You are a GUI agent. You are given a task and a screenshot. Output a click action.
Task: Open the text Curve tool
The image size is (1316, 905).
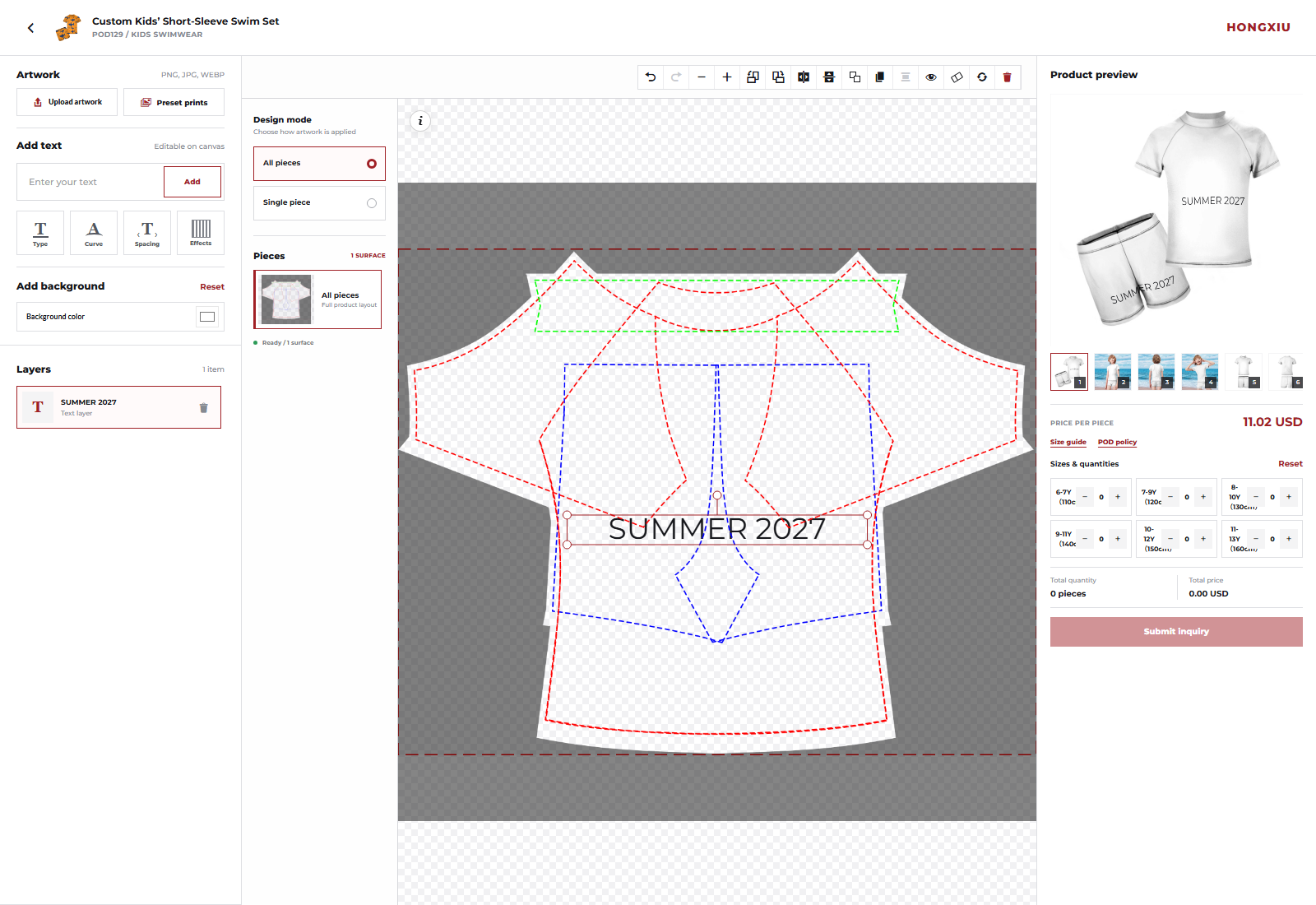click(x=94, y=233)
